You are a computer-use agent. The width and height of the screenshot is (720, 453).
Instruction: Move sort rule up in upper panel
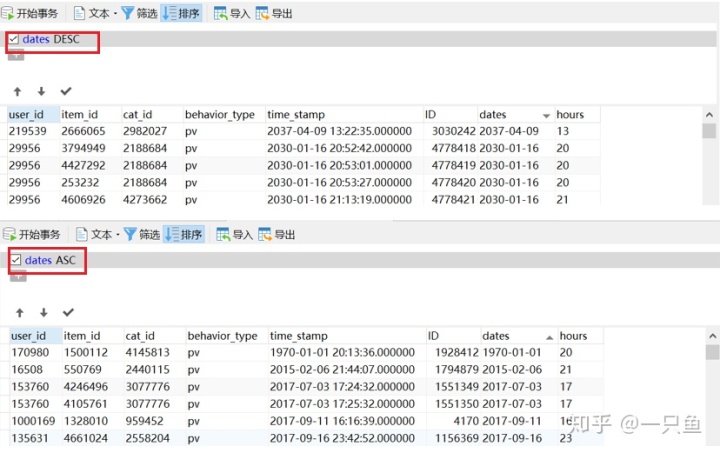tap(17, 91)
